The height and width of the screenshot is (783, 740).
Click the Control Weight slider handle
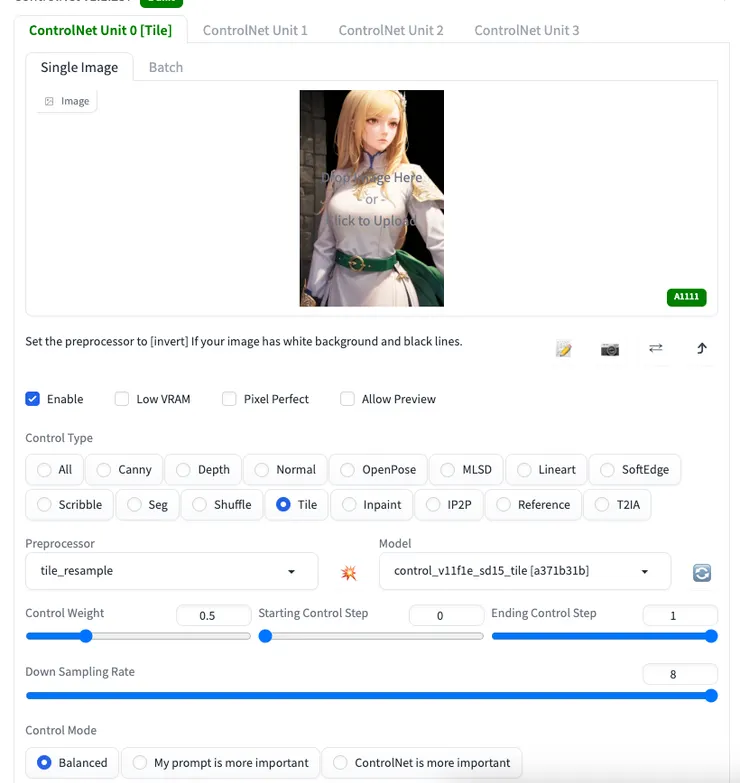pos(86,636)
